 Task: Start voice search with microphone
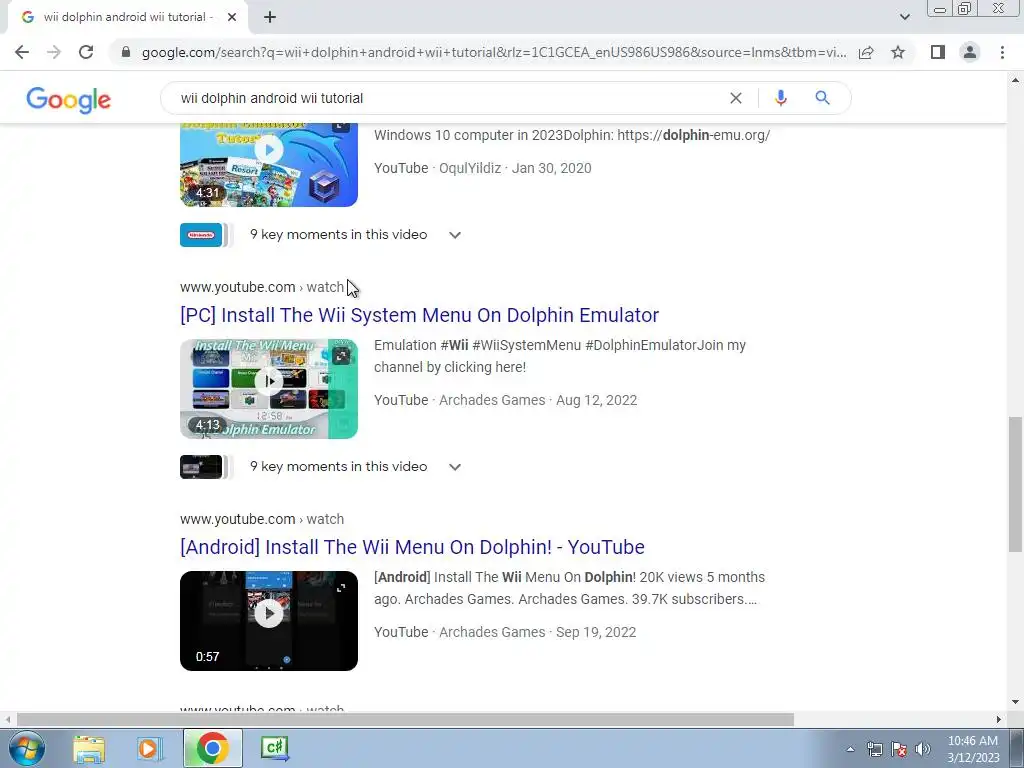[x=780, y=98]
